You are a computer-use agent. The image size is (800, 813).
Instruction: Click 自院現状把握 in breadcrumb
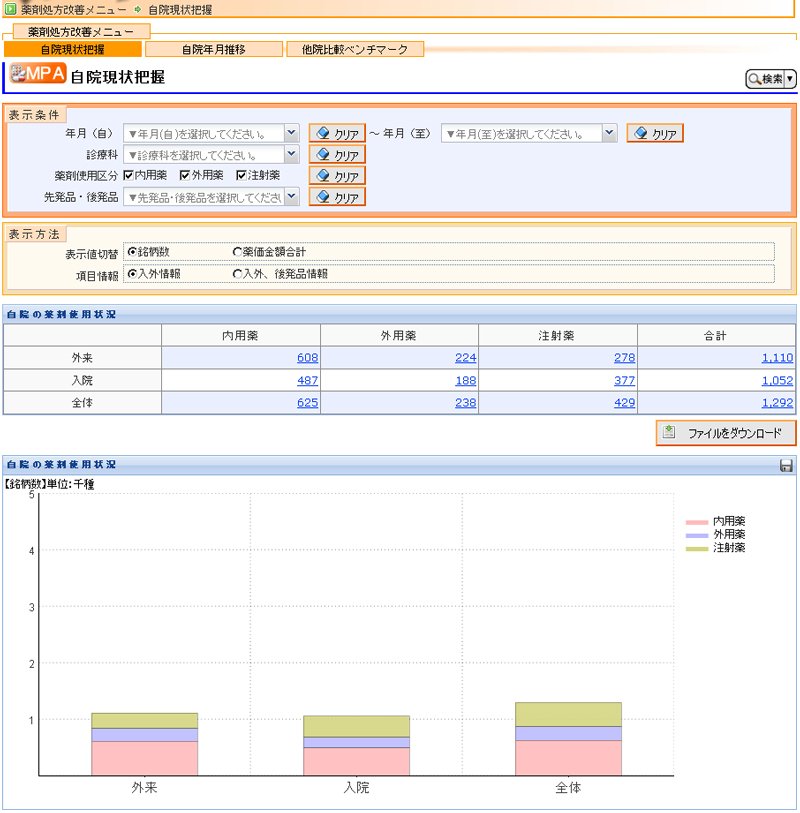180,9
